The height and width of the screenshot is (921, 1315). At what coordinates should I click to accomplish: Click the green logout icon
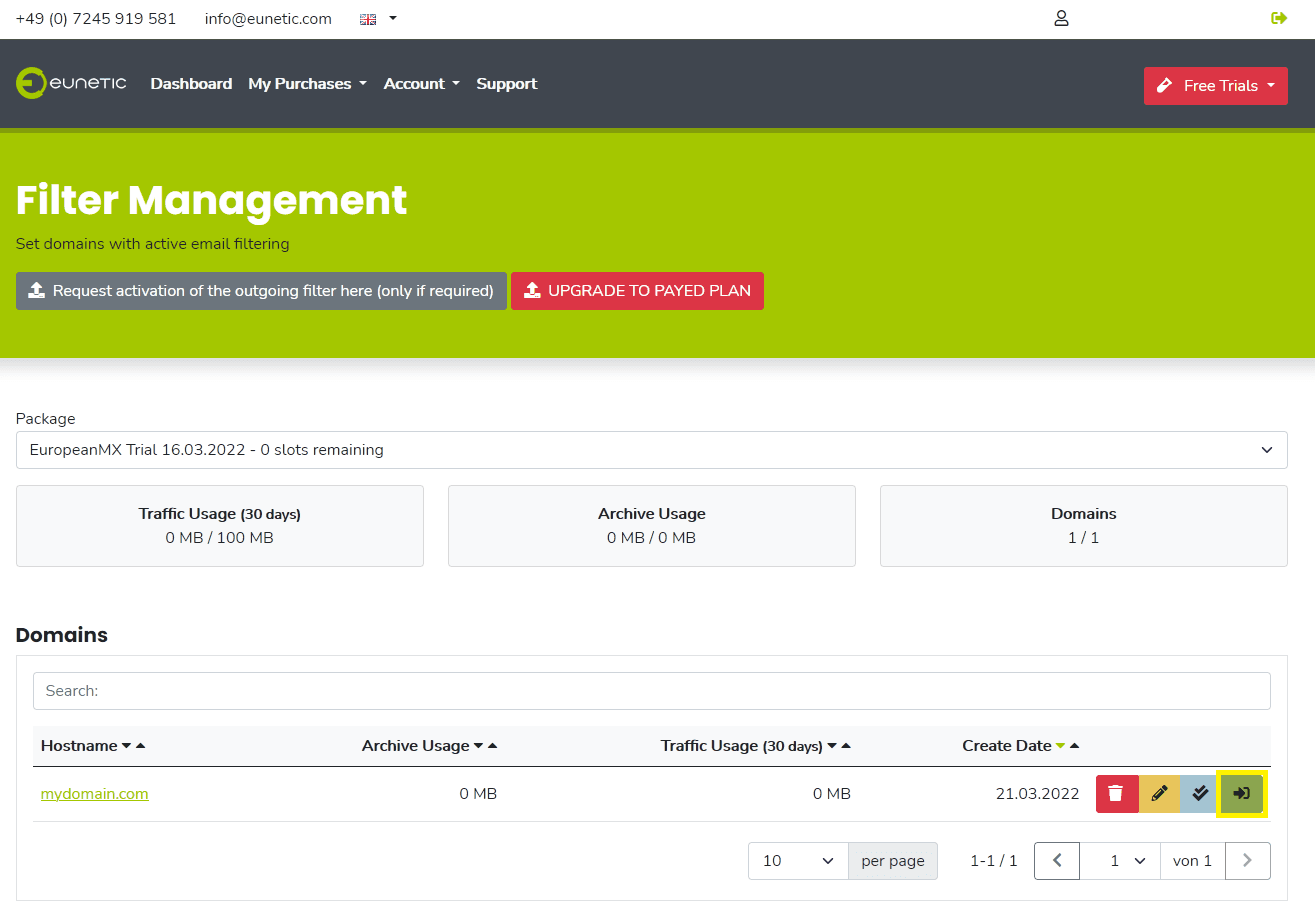point(1279,18)
